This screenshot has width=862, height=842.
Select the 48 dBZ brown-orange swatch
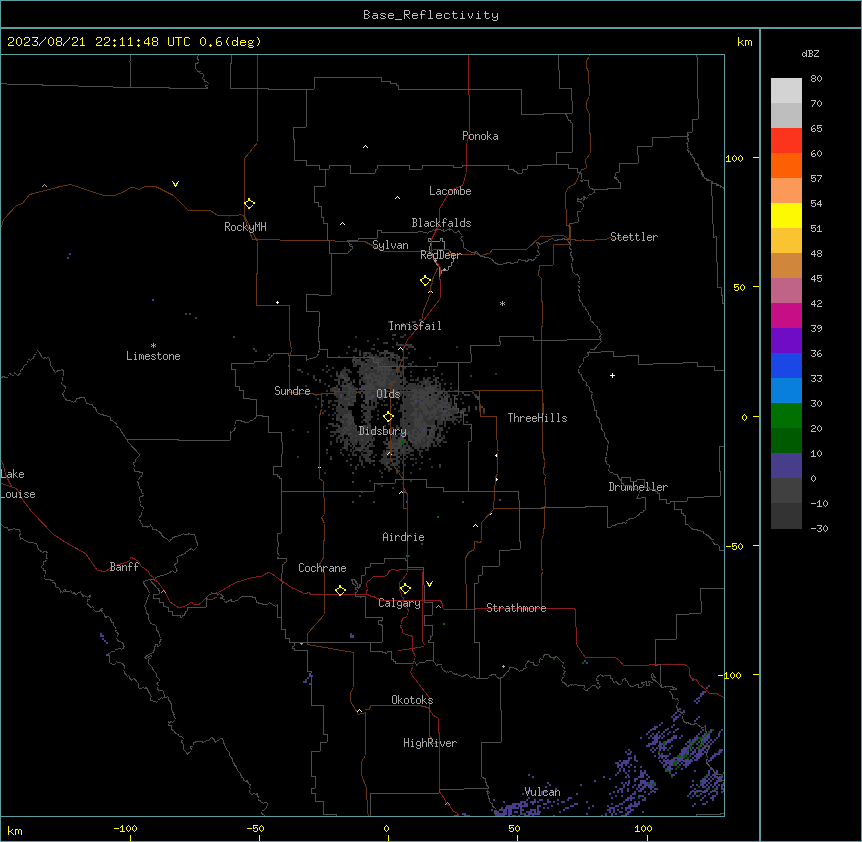(x=786, y=265)
